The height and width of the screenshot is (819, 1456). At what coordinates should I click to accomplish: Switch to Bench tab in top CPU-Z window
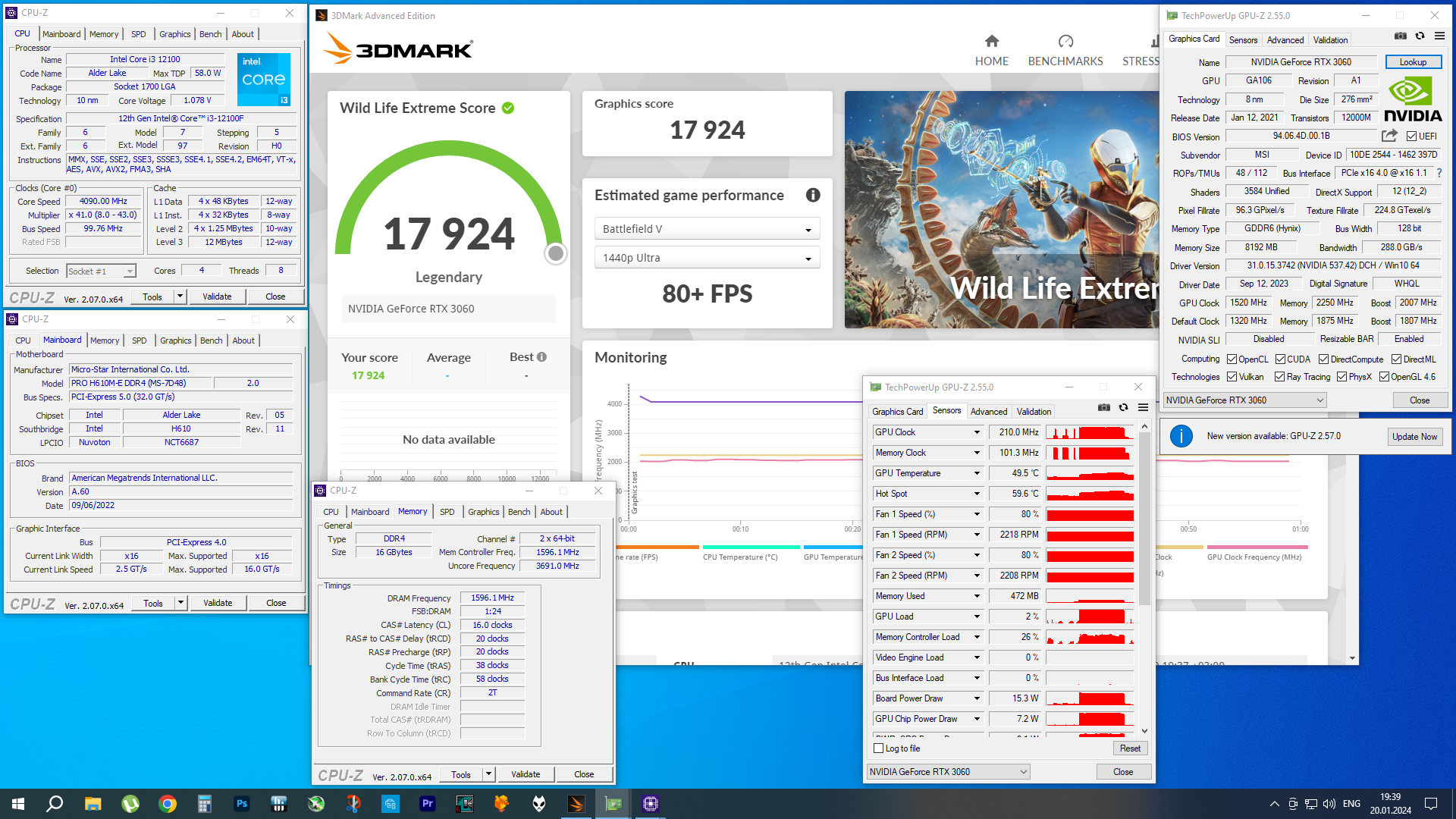tap(210, 34)
